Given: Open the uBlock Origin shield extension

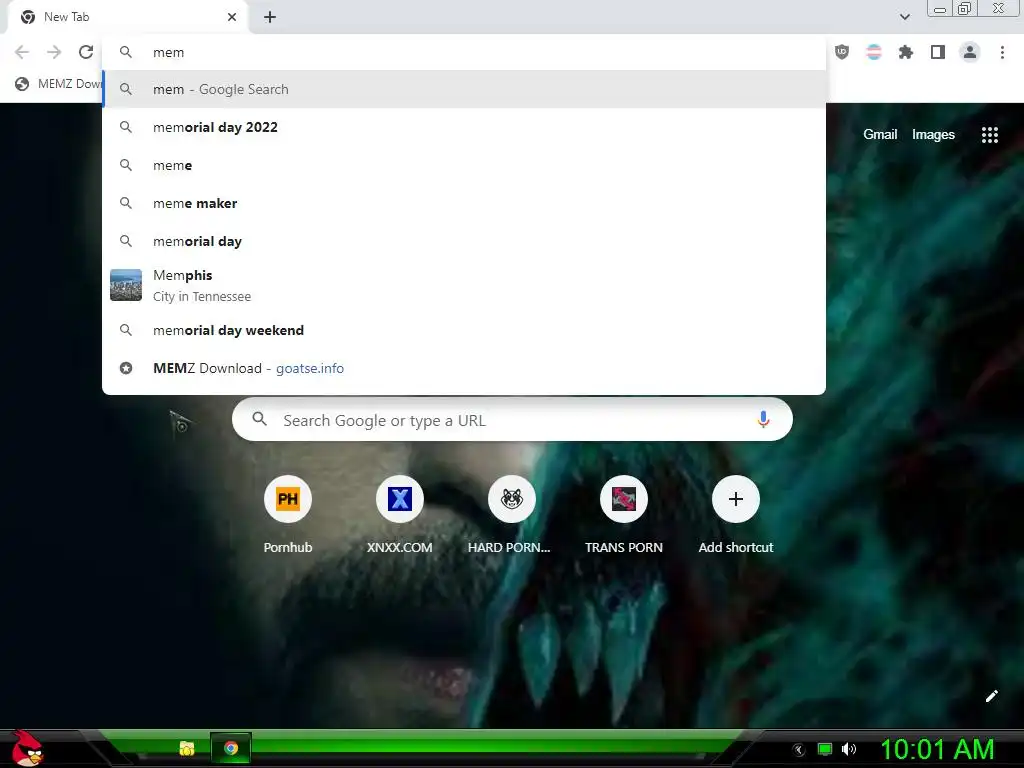Looking at the screenshot, I should pos(842,52).
